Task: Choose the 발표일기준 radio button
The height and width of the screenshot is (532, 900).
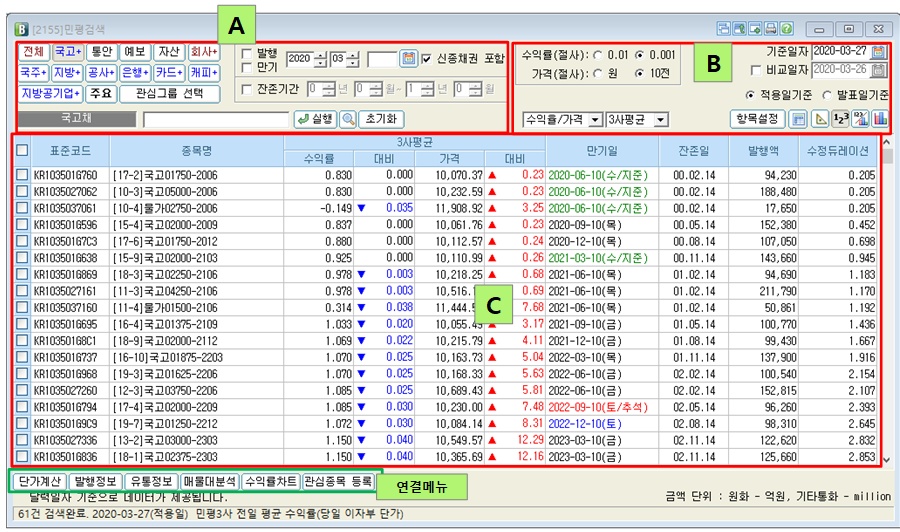Action: coord(827,95)
